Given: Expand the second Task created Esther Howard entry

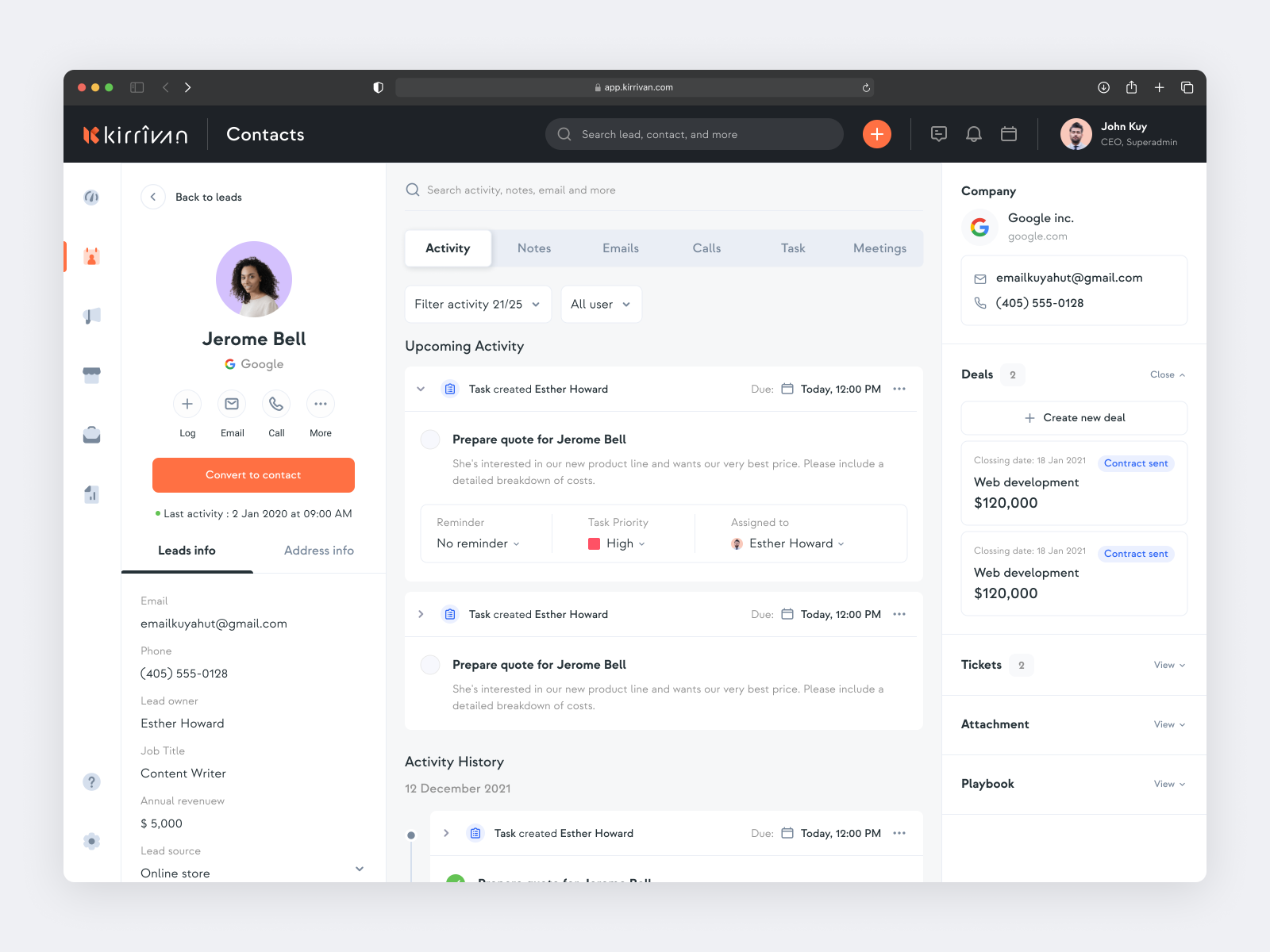Looking at the screenshot, I should pyautogui.click(x=421, y=613).
